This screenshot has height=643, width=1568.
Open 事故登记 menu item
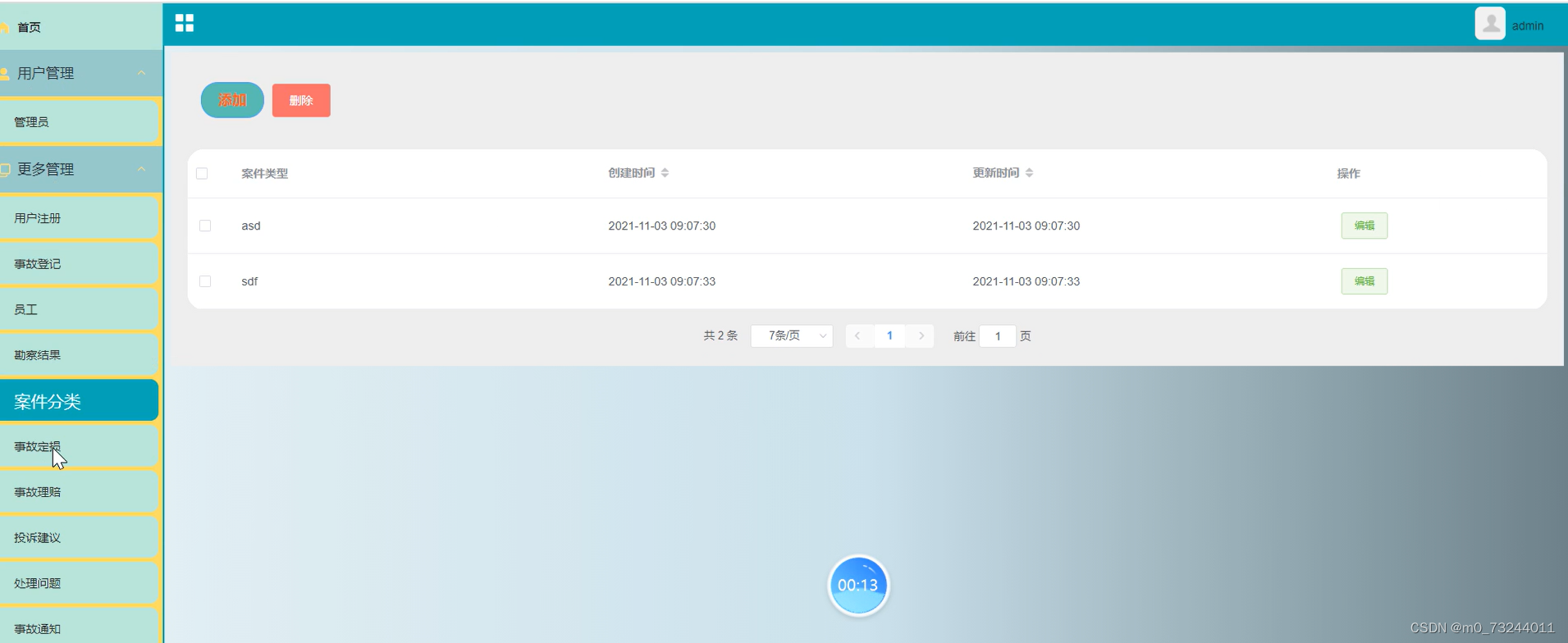click(x=79, y=264)
